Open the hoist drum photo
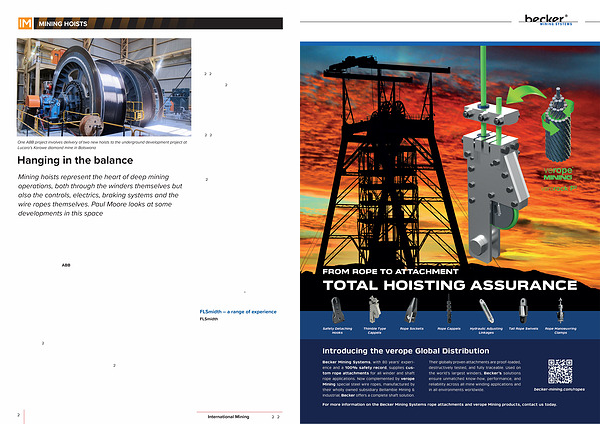 104,87
